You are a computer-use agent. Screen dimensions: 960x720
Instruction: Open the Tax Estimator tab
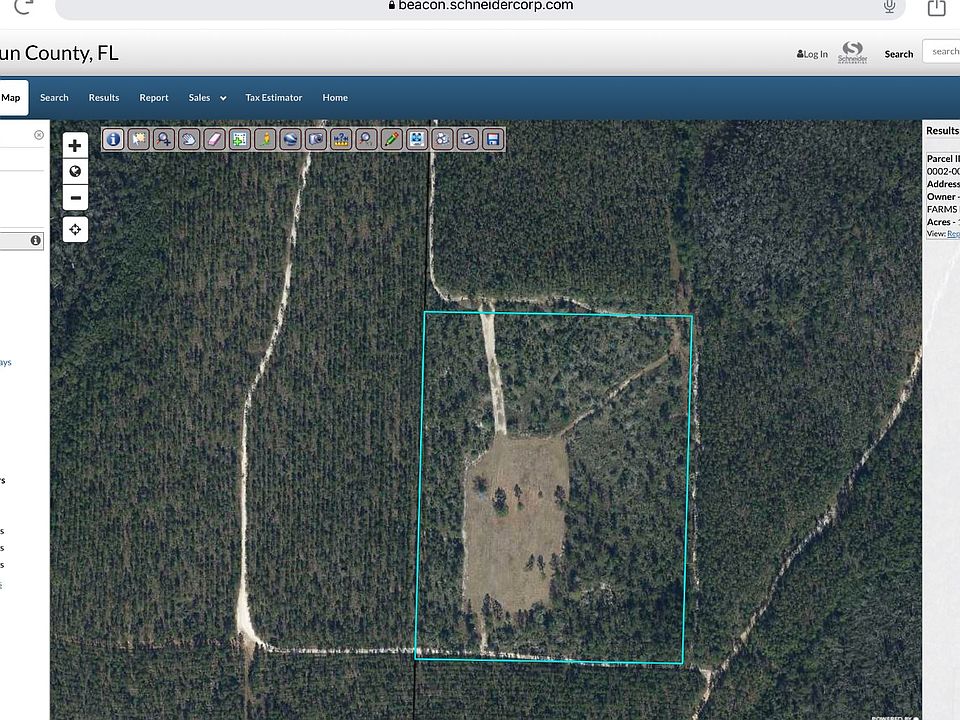273,98
